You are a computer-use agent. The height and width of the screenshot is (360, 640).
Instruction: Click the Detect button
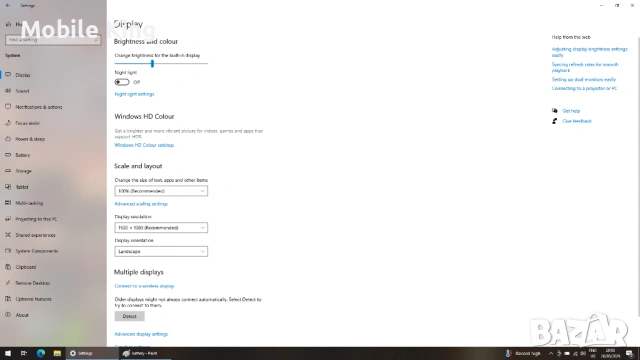(x=129, y=316)
